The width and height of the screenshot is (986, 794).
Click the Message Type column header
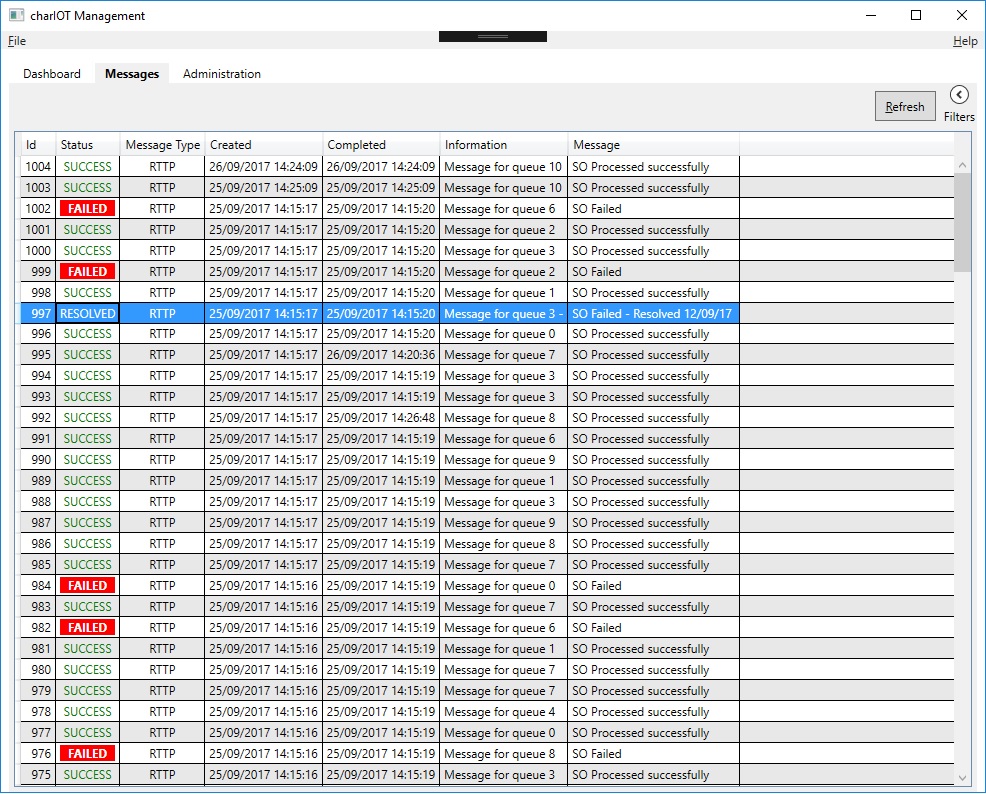point(162,145)
